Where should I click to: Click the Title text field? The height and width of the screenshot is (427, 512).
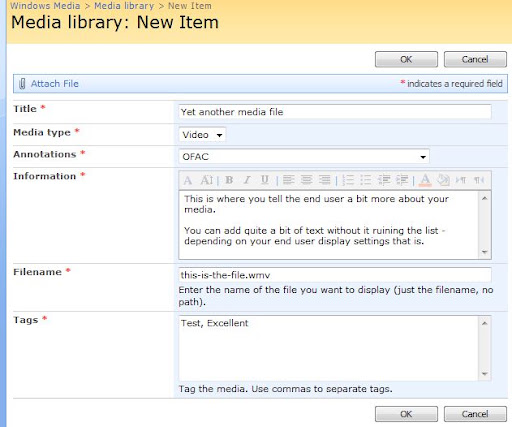point(335,112)
